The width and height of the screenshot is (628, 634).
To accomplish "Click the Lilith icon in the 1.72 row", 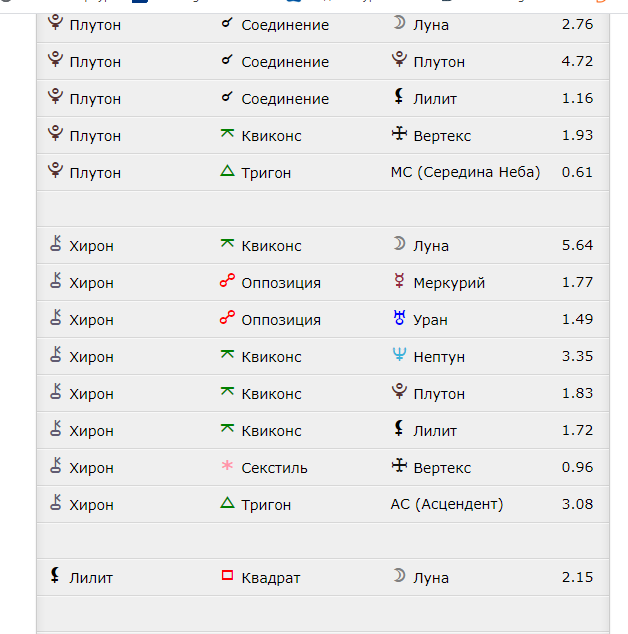I will 399,428.
